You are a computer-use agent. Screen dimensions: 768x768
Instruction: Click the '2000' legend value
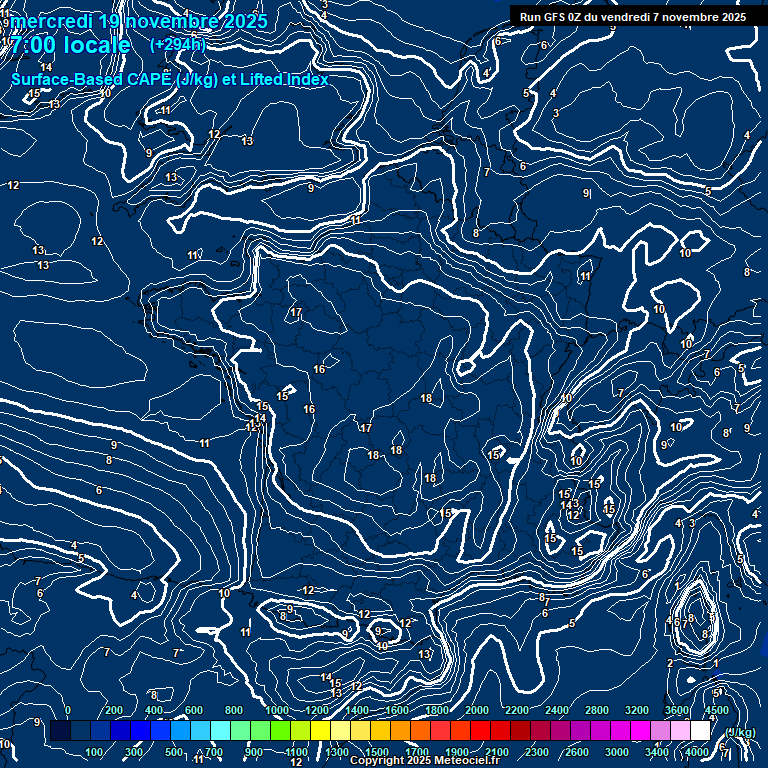click(x=477, y=710)
